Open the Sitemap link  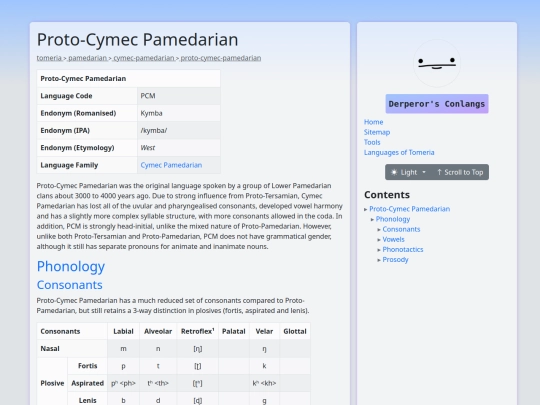click(377, 132)
